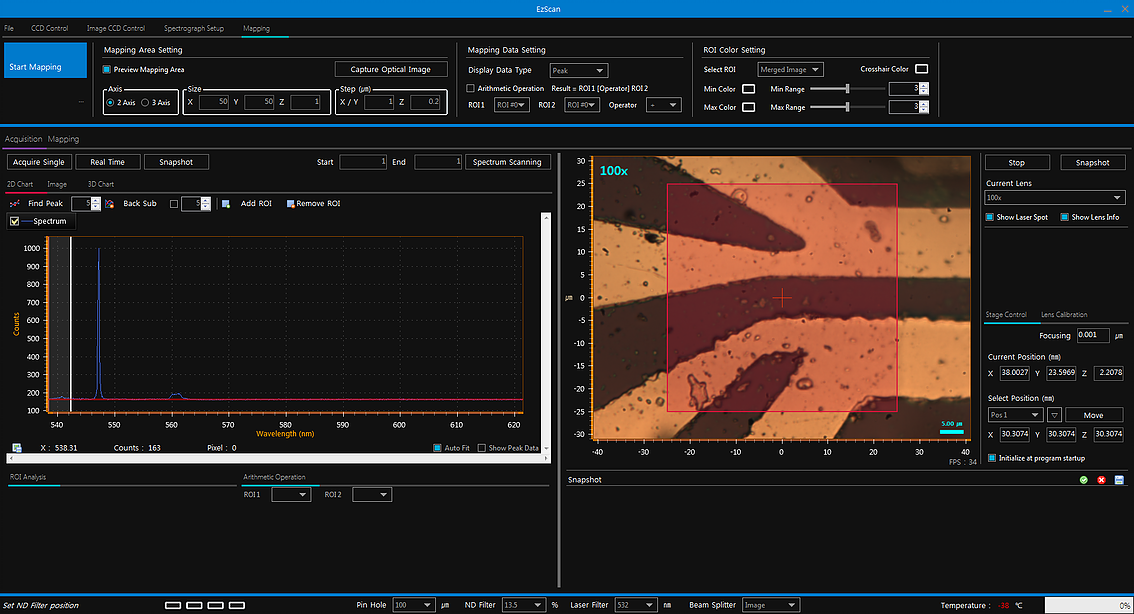Open the ND Filter dropdown
This screenshot has width=1134, height=614.
pyautogui.click(x=524, y=605)
